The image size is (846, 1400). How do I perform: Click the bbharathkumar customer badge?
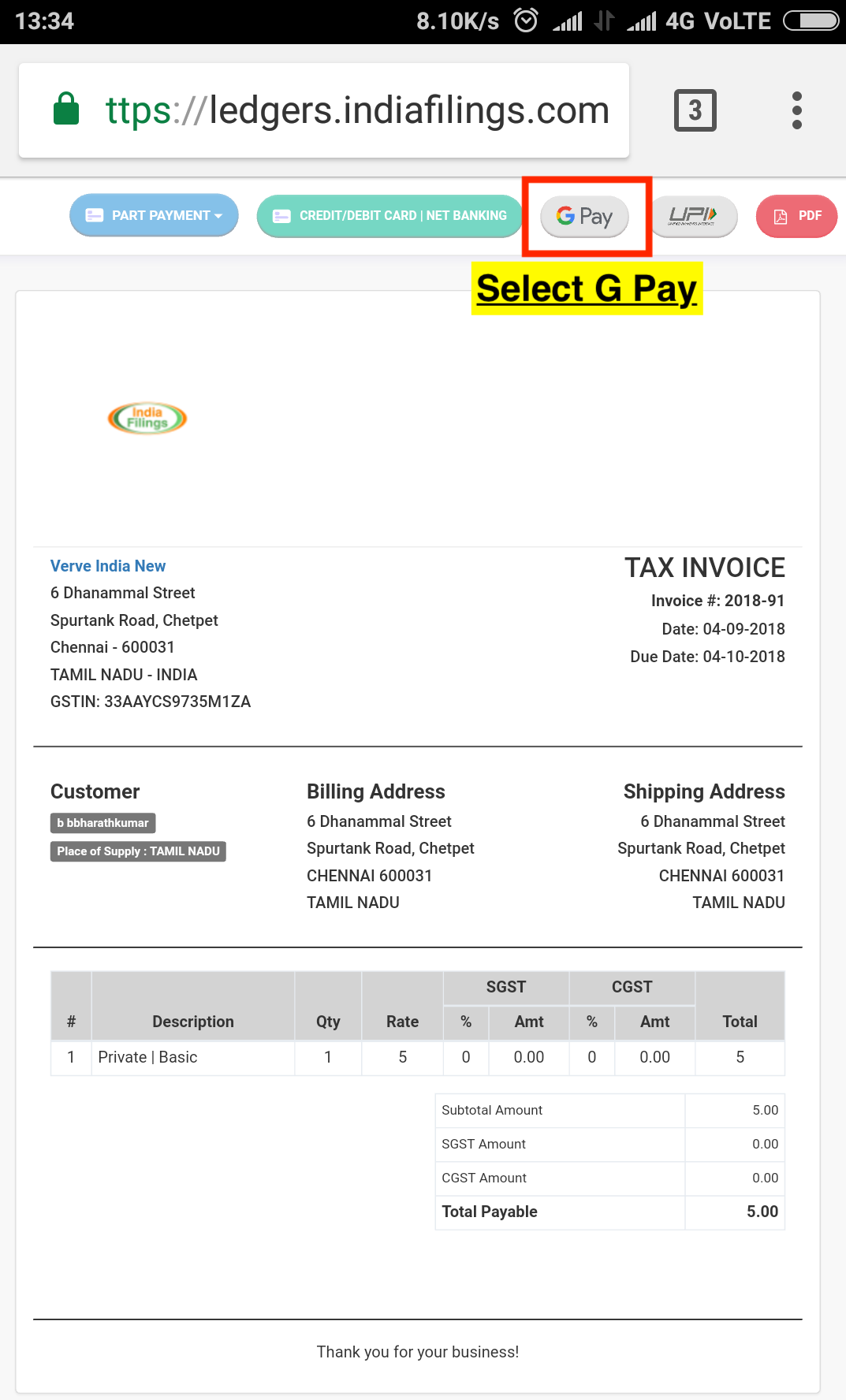pos(102,822)
